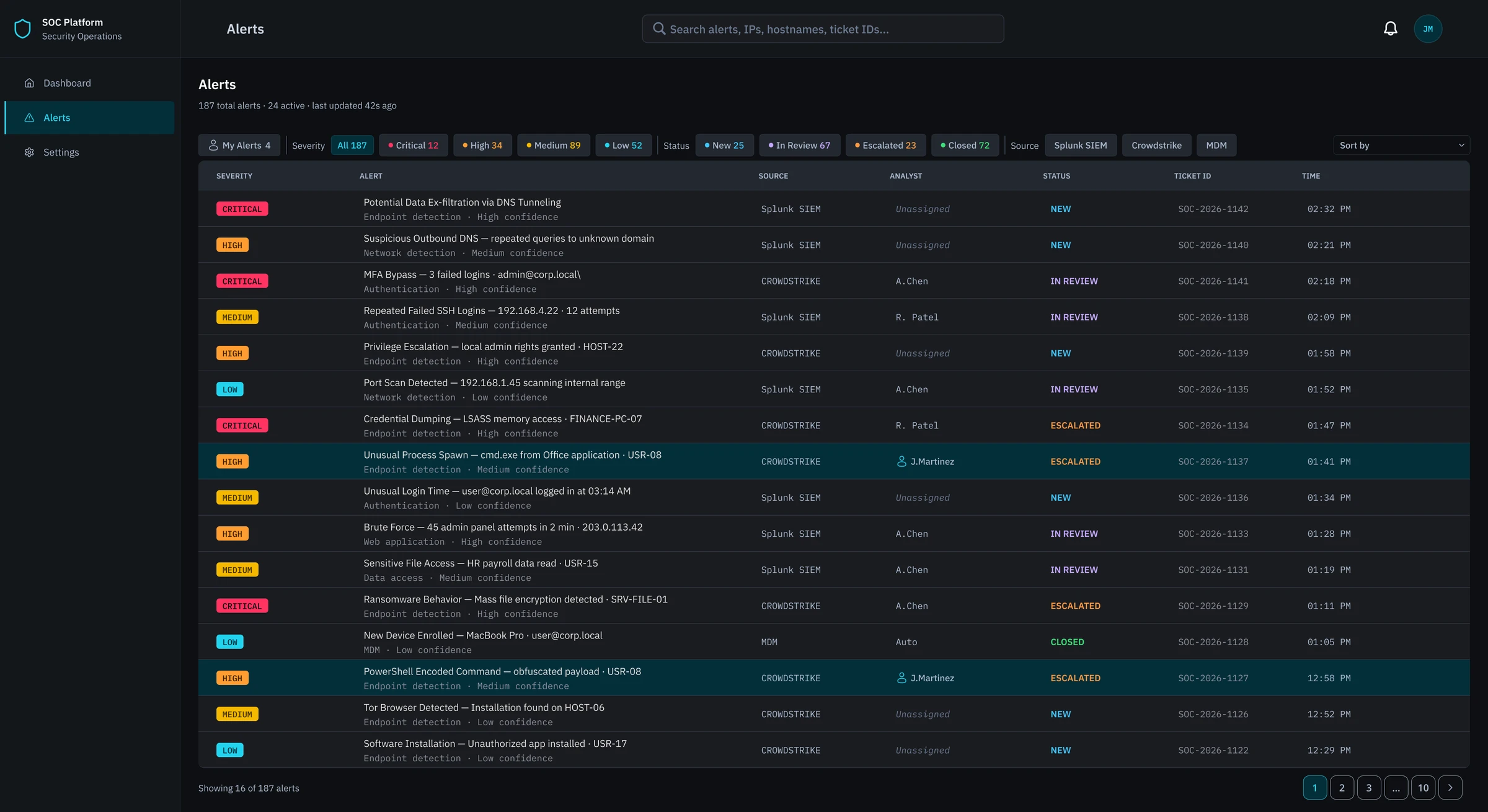Viewport: 1488px width, 812px height.
Task: Filter source by MDM
Action: pyautogui.click(x=1216, y=145)
